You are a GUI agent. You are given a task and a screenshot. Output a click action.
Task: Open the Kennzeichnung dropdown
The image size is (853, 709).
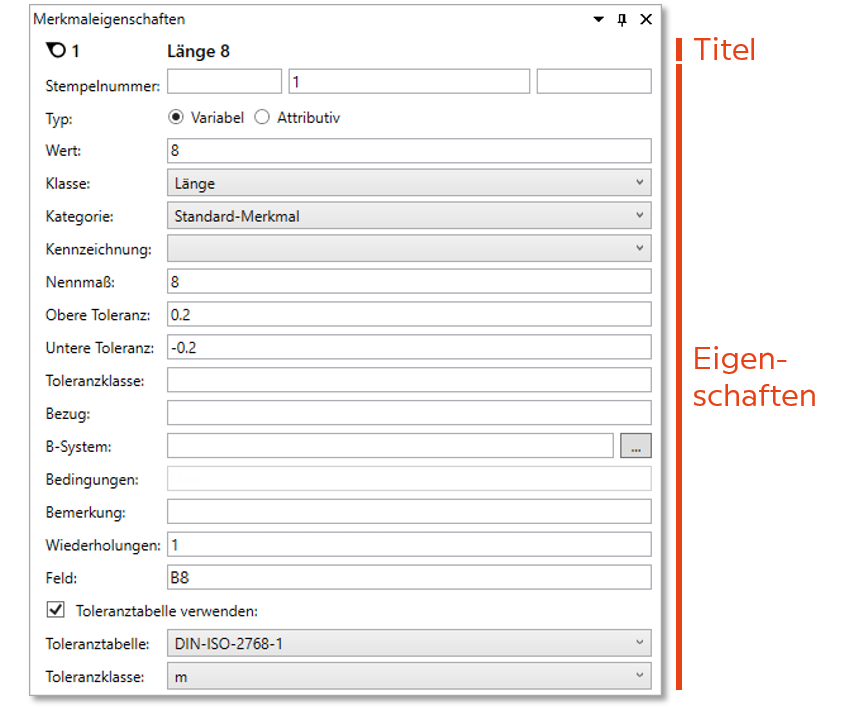(409, 248)
